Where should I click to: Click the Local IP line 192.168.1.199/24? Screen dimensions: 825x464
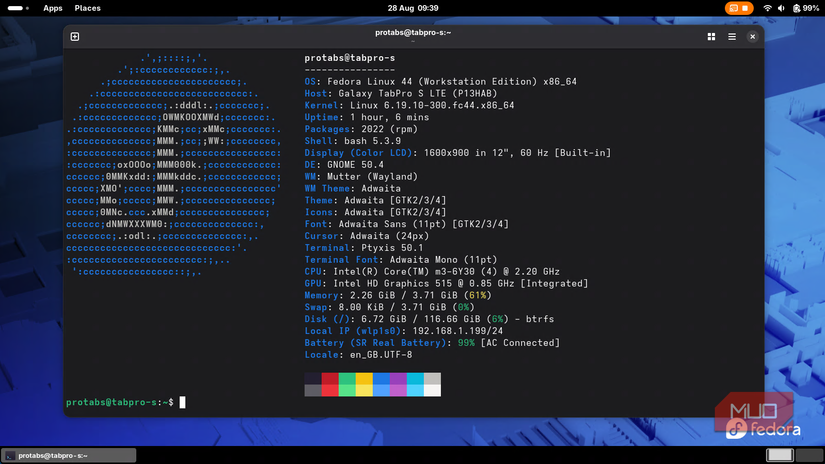pos(404,331)
